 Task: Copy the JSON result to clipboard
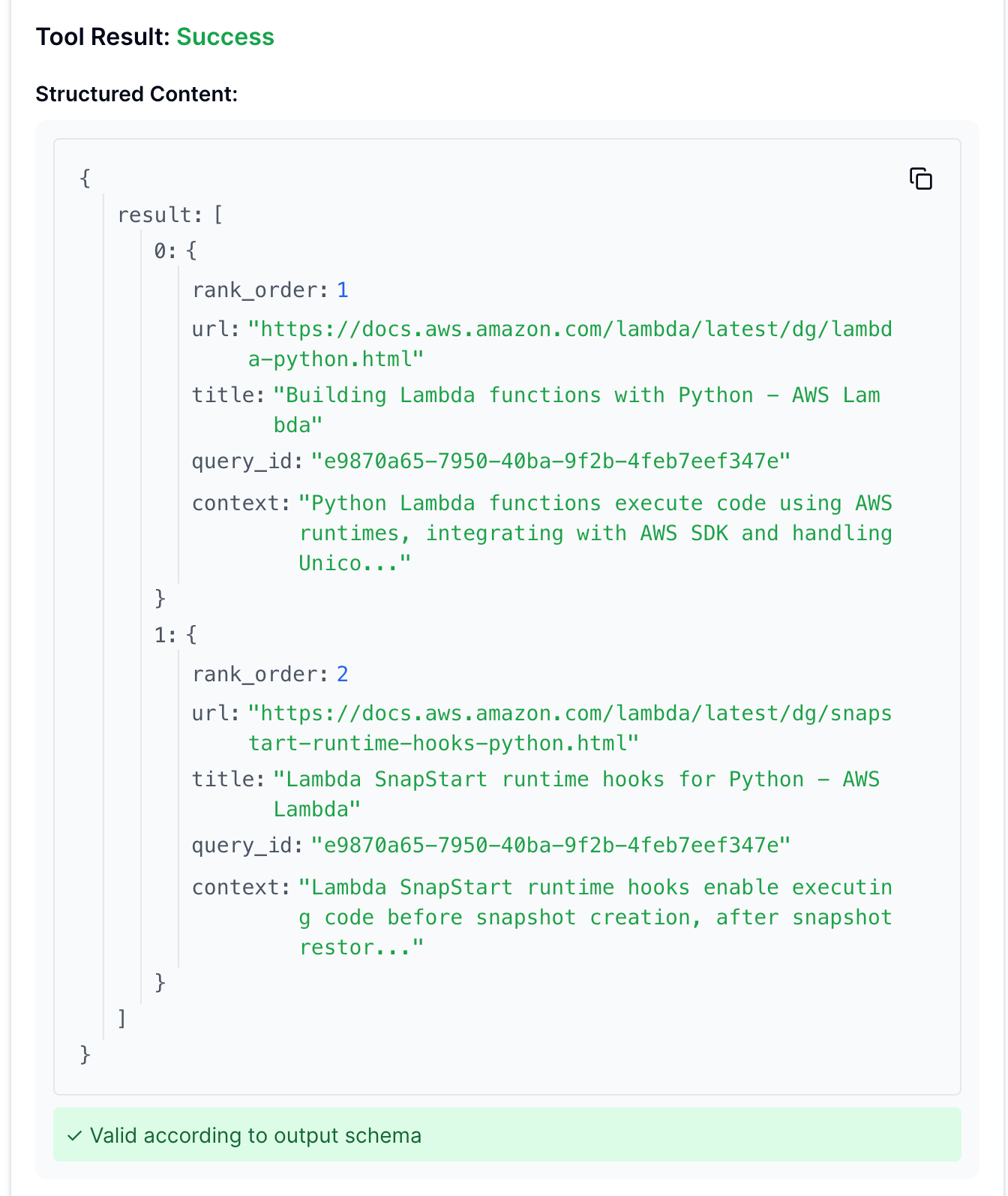(x=921, y=179)
